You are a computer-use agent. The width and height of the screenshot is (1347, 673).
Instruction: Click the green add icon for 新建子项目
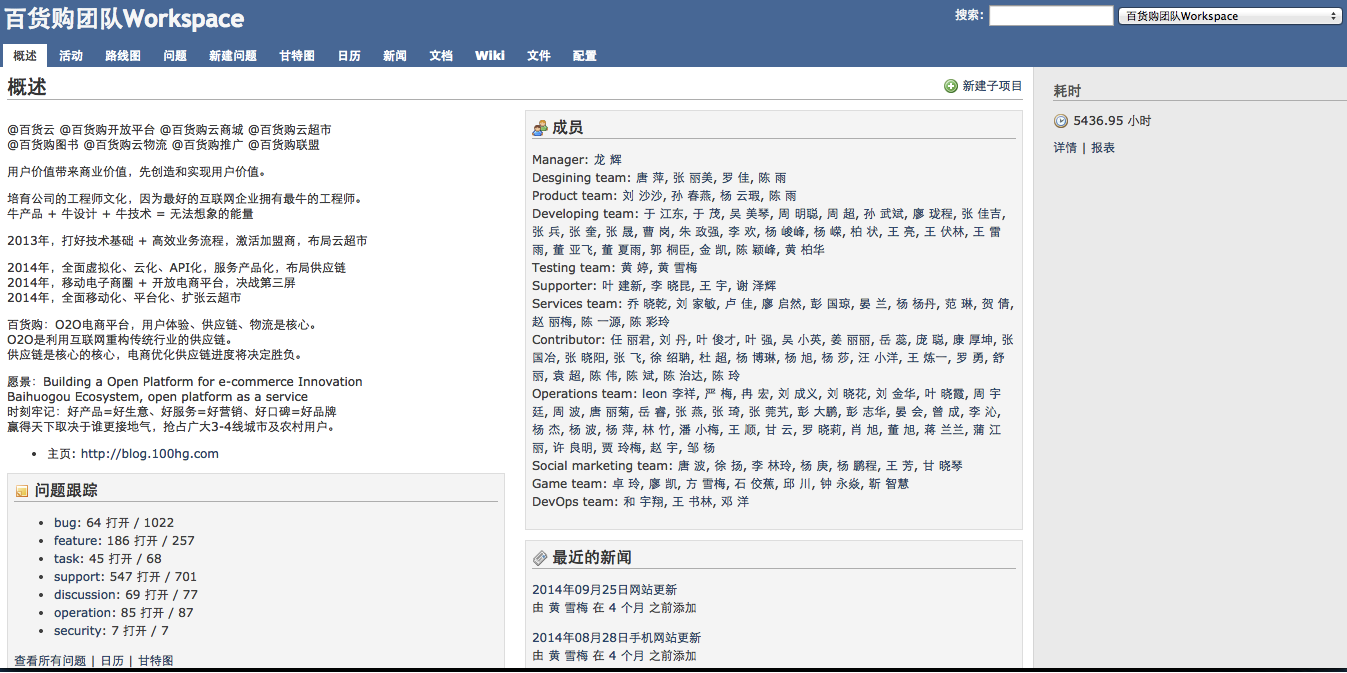(x=951, y=87)
